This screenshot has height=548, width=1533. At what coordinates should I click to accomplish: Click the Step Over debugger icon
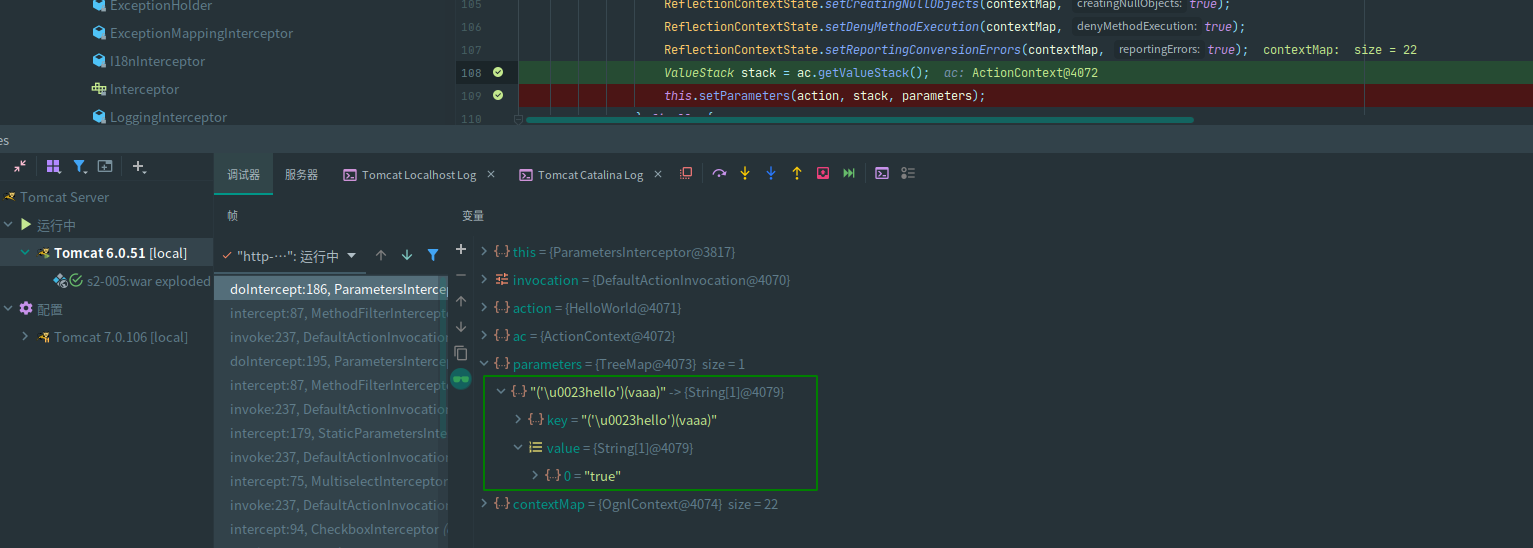pyautogui.click(x=719, y=173)
